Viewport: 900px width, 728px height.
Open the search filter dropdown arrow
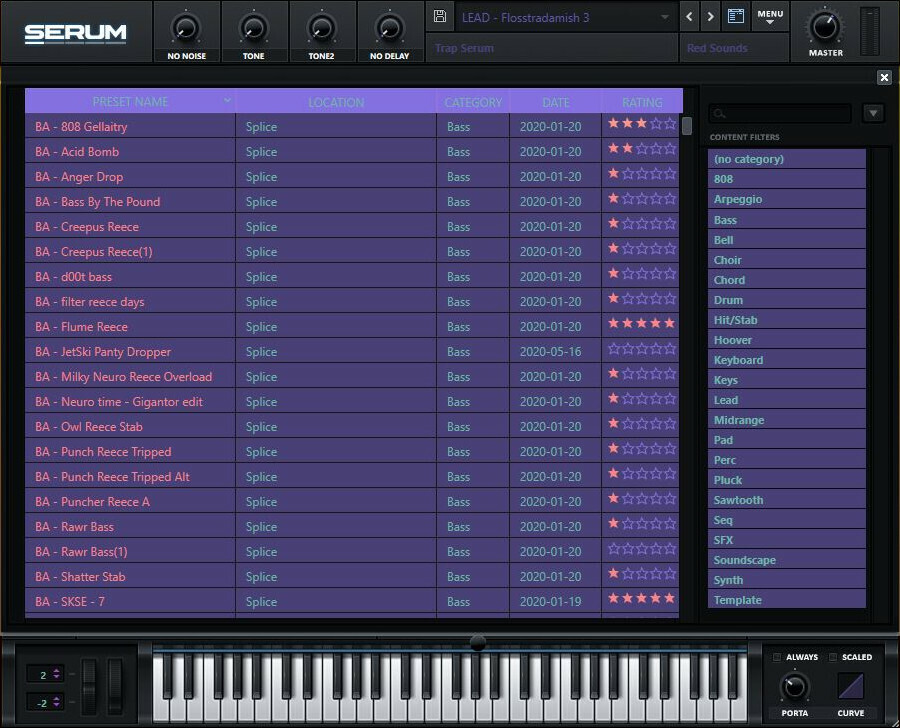click(x=873, y=113)
